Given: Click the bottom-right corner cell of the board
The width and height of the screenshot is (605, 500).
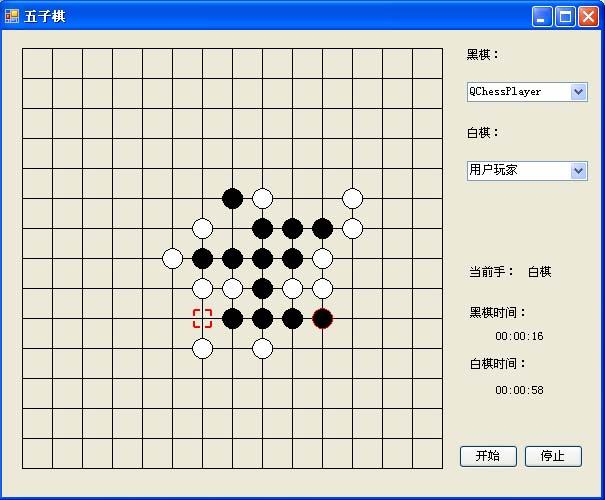Looking at the screenshot, I should pos(427,453).
